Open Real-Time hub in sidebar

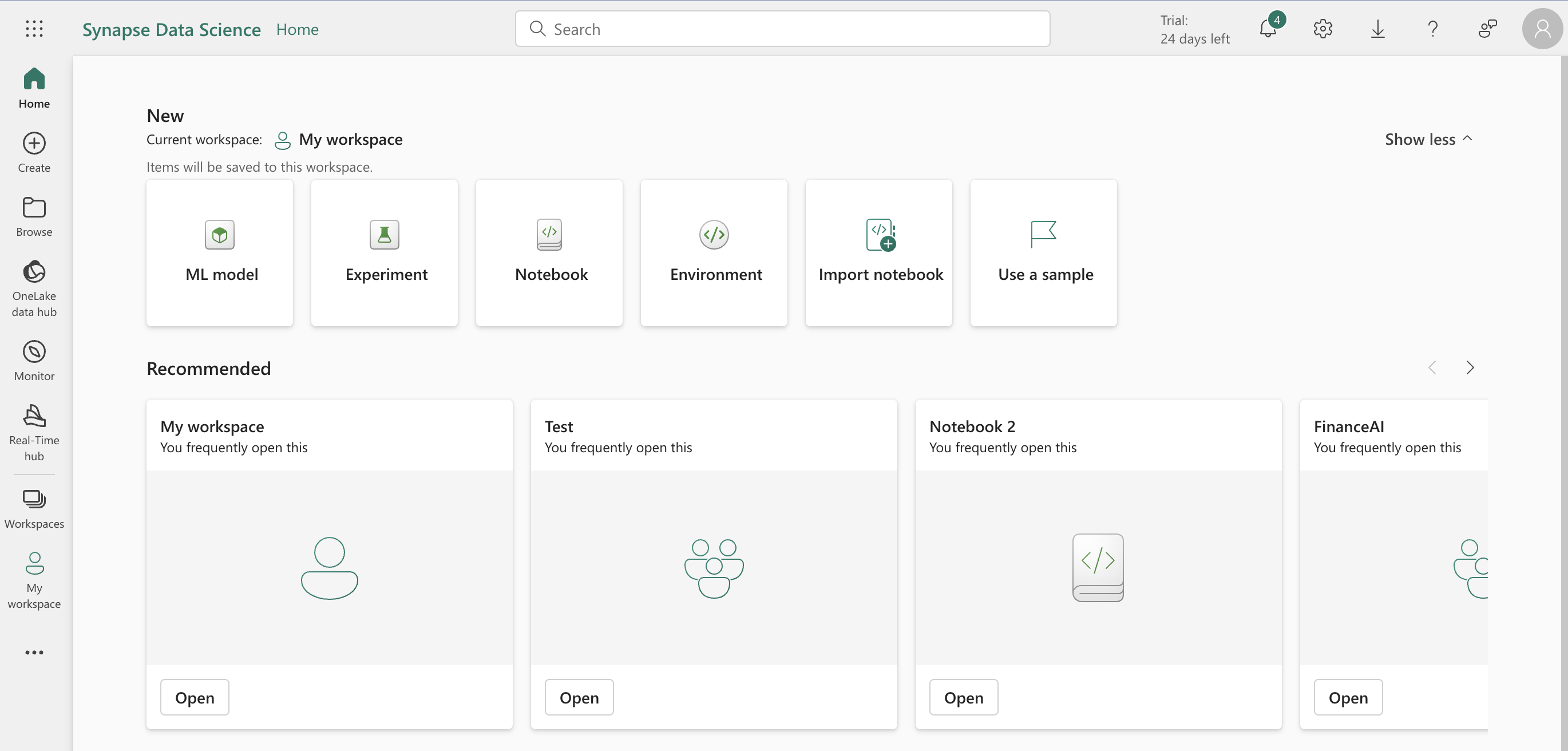[34, 433]
